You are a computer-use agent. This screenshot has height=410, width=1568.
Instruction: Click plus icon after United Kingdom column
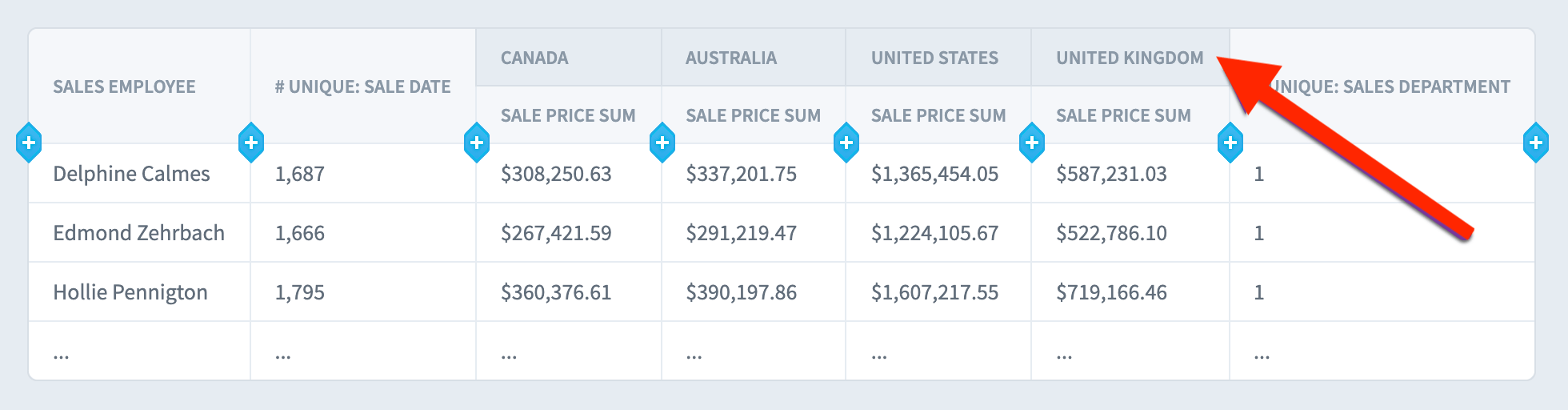1230,143
